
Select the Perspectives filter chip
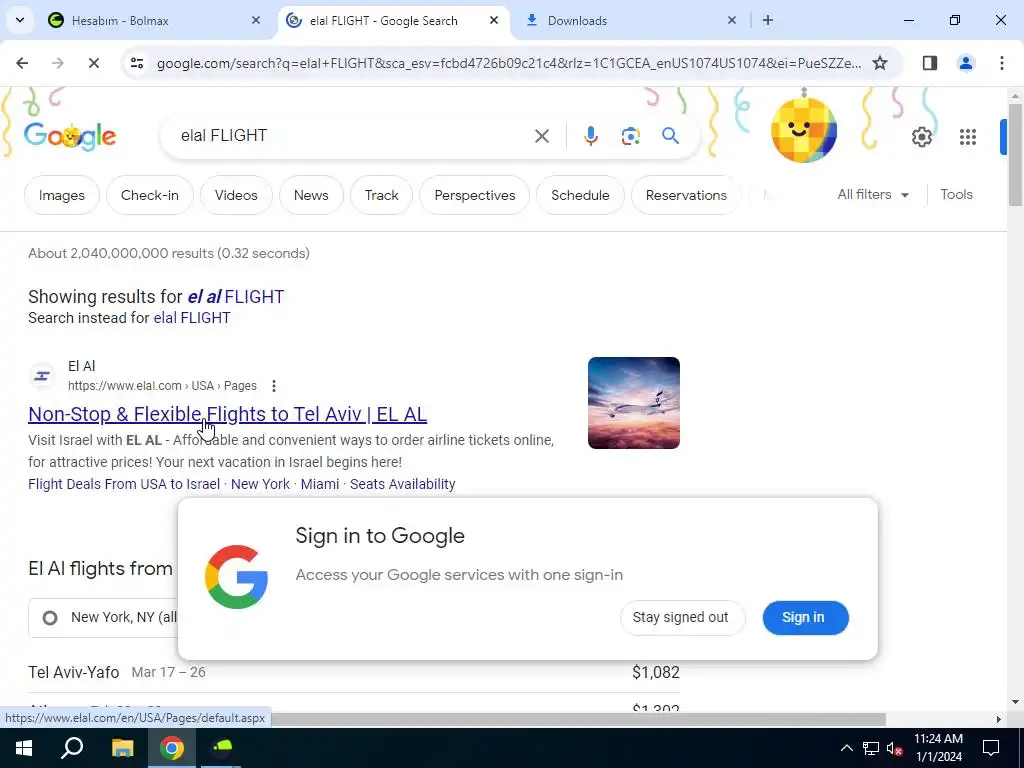475,195
